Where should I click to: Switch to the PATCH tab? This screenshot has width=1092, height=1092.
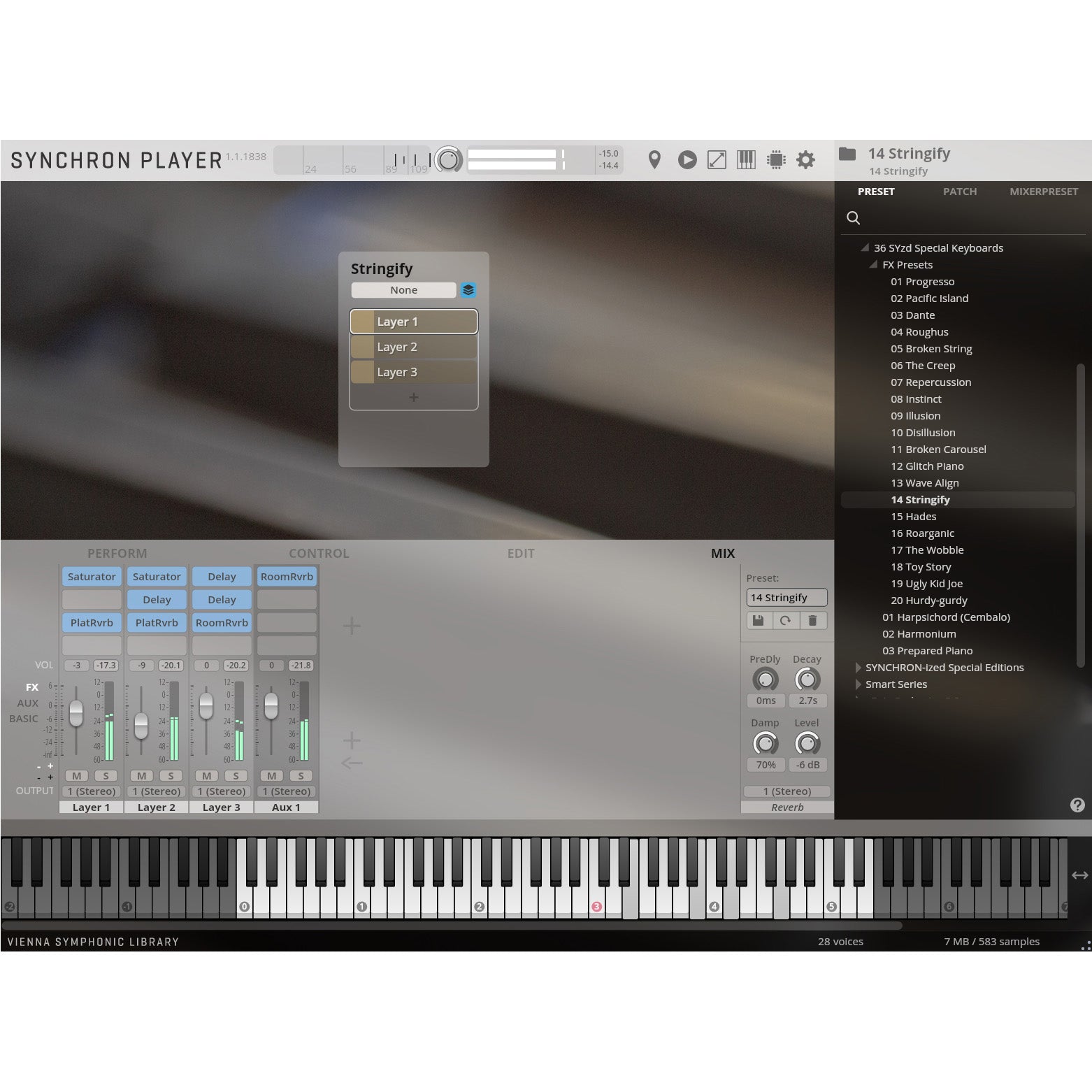959,191
